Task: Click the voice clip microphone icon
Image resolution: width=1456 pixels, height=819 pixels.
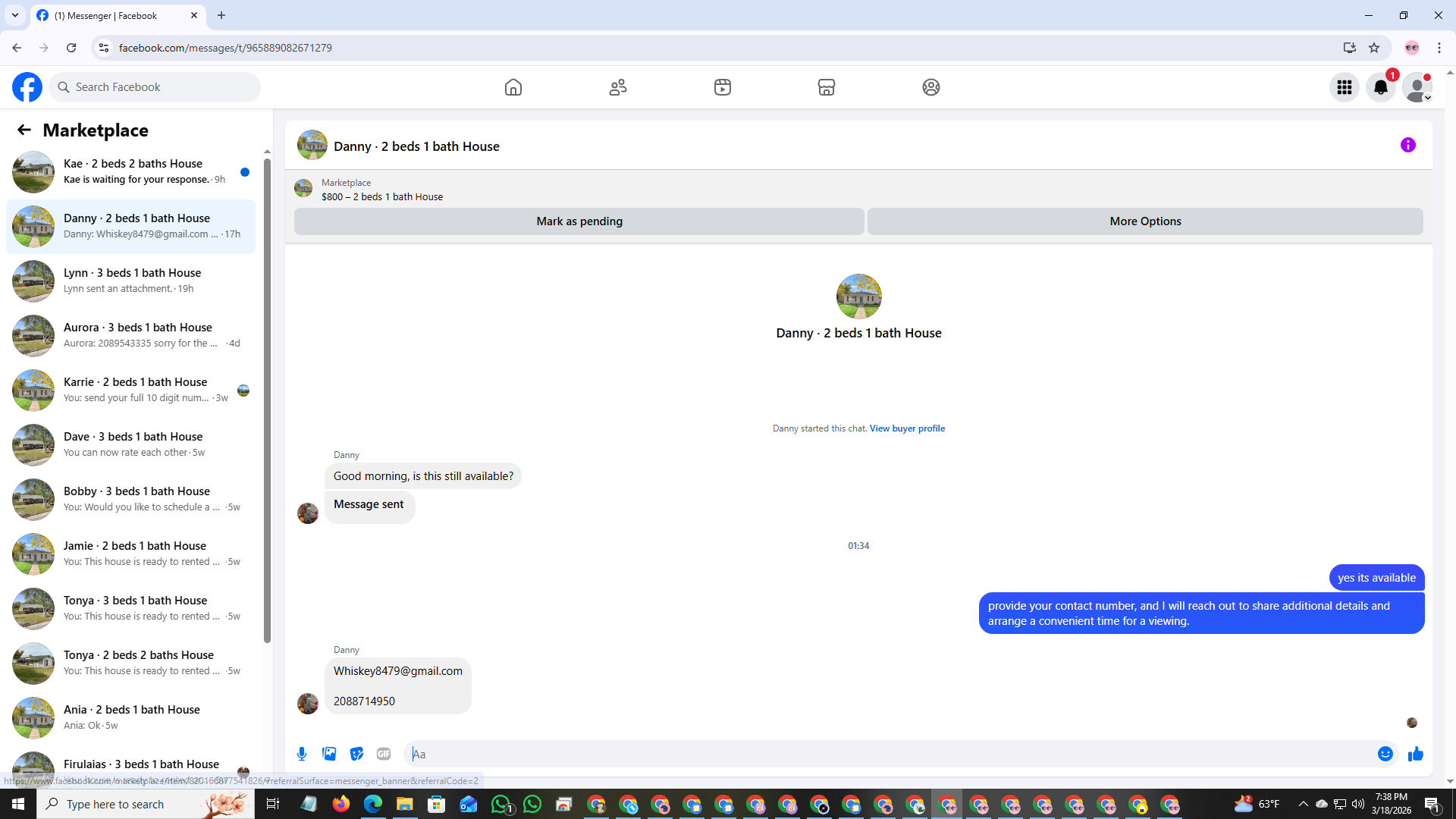Action: (302, 754)
